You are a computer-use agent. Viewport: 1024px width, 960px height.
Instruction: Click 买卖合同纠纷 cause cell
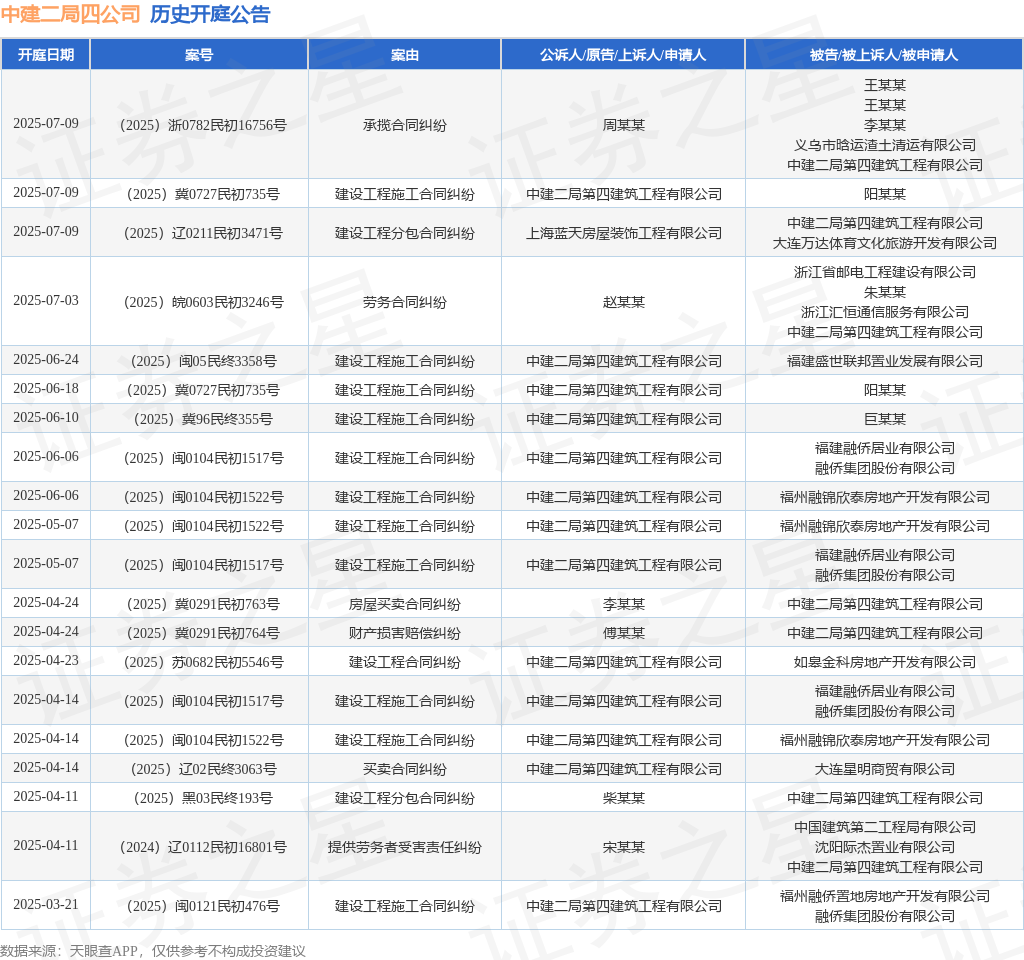tap(405, 769)
